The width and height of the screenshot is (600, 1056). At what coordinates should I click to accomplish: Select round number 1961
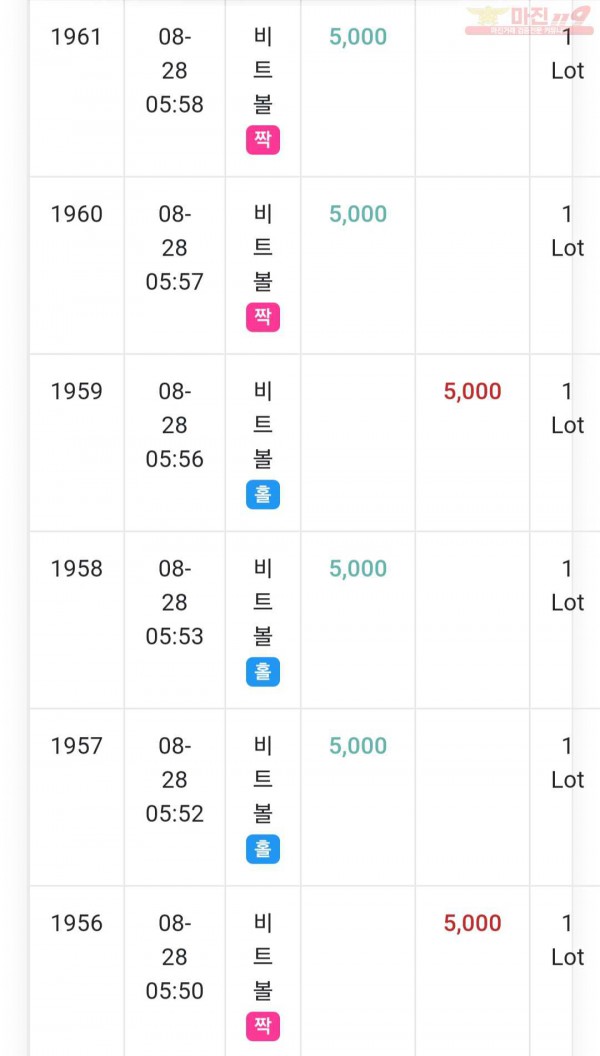[77, 37]
